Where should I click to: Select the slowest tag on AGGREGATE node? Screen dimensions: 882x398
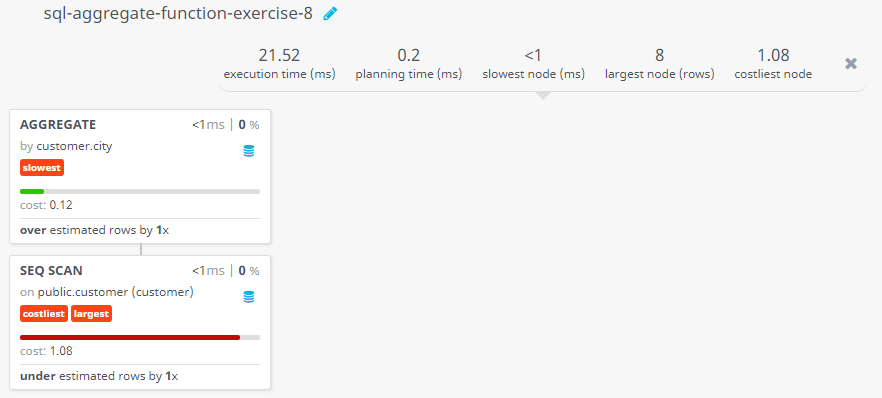pyautogui.click(x=42, y=168)
